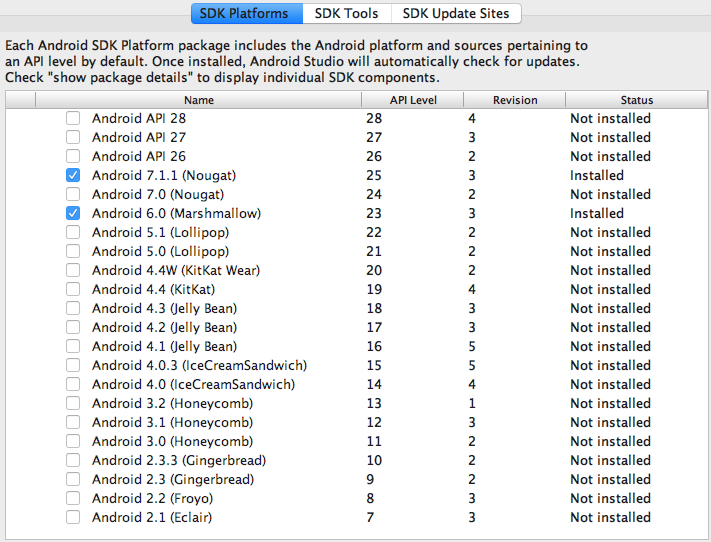Check the Android 3.1 (Honeycomb) checkbox
This screenshot has width=711, height=542.
pyautogui.click(x=73, y=423)
